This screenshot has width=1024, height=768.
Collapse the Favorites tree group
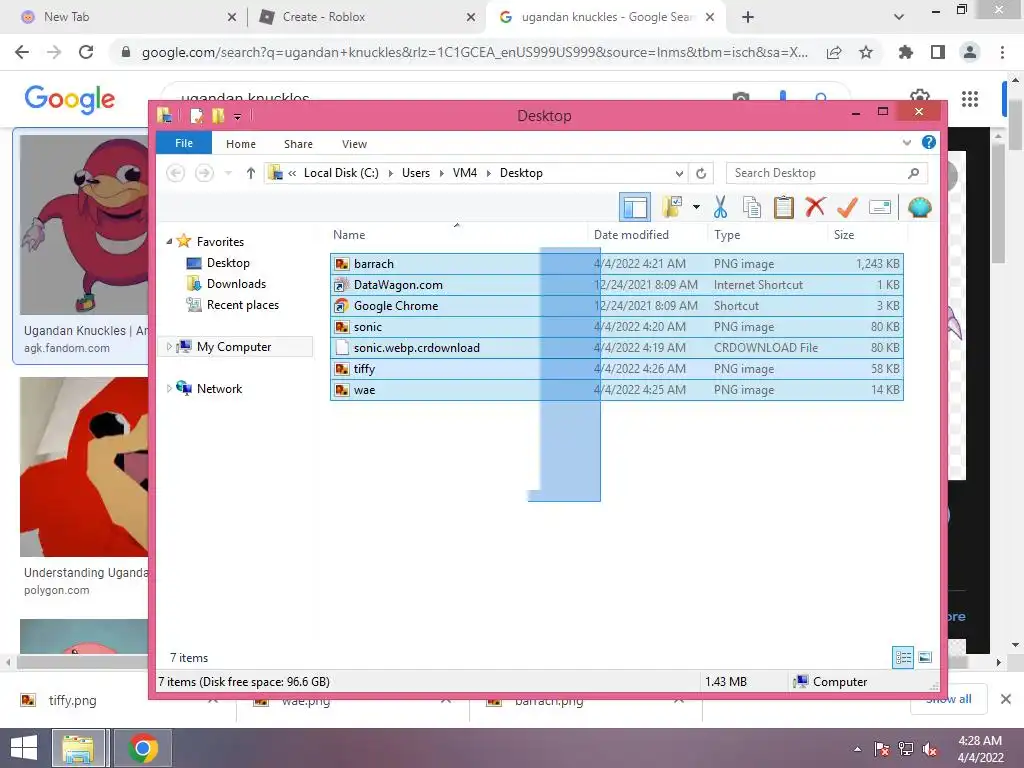pyautogui.click(x=169, y=242)
